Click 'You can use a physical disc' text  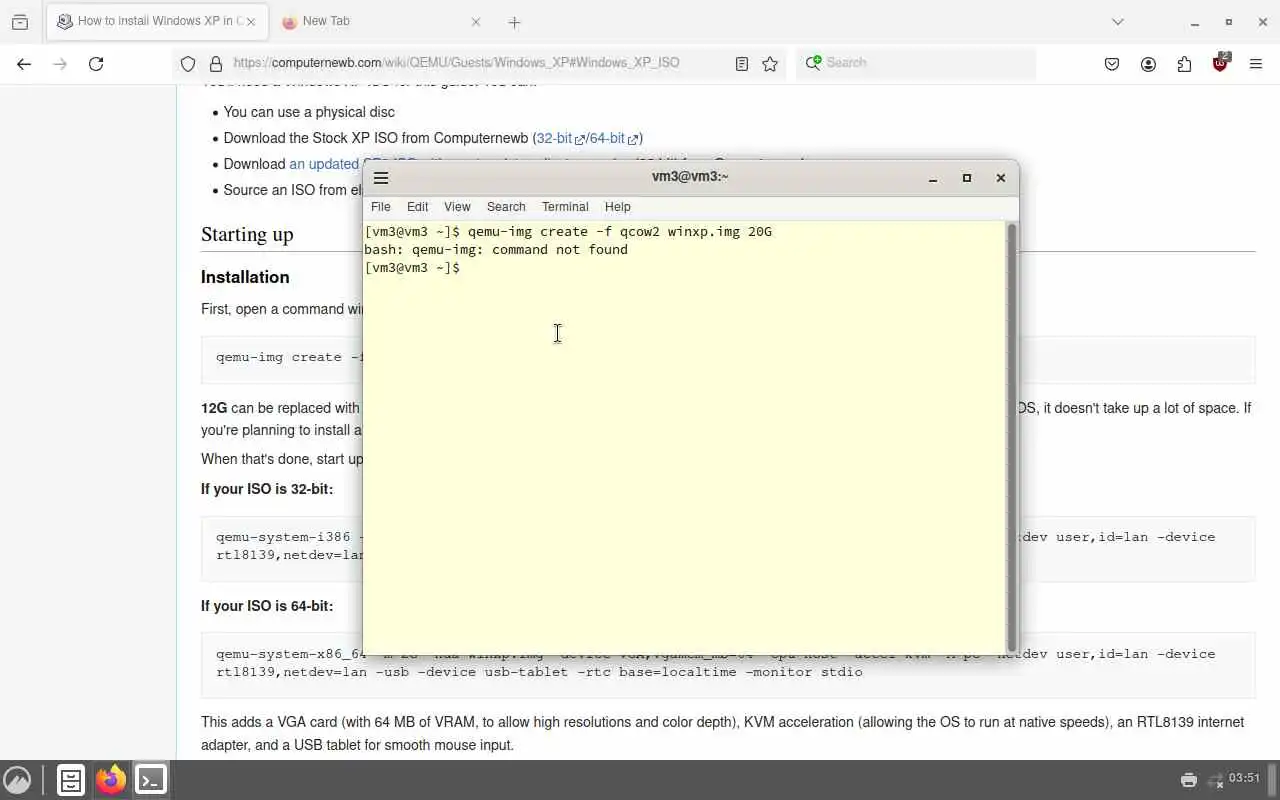pos(309,112)
